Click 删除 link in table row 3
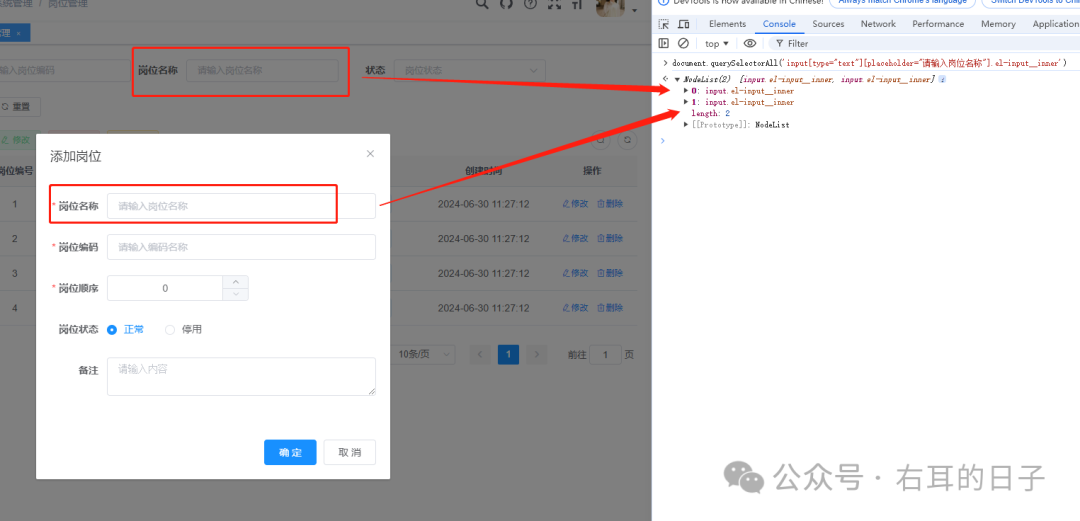 (x=610, y=273)
